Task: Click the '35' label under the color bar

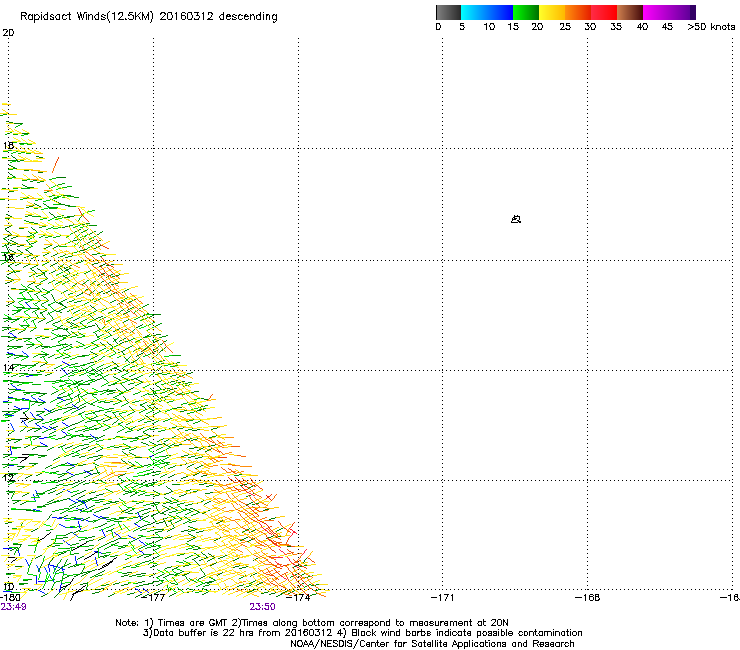Action: click(616, 27)
